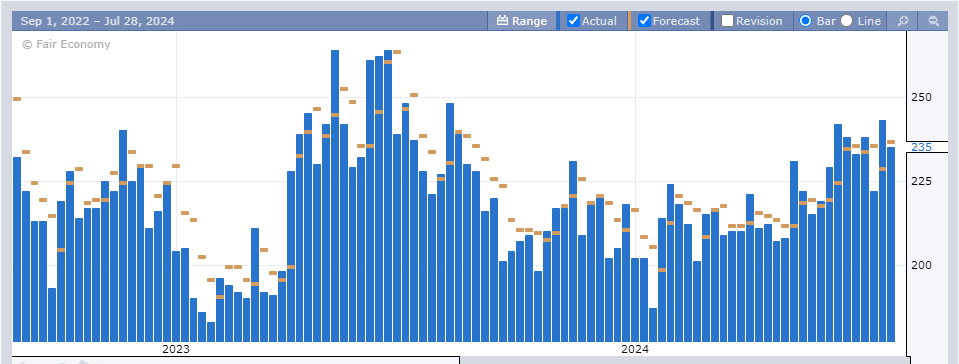Uncheck the Actual checkbox
The image size is (959, 364).
click(x=573, y=21)
